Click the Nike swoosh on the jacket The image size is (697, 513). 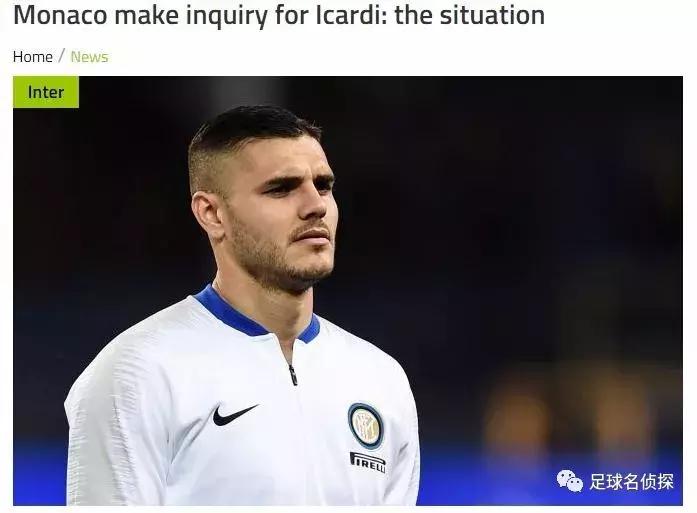point(234,415)
